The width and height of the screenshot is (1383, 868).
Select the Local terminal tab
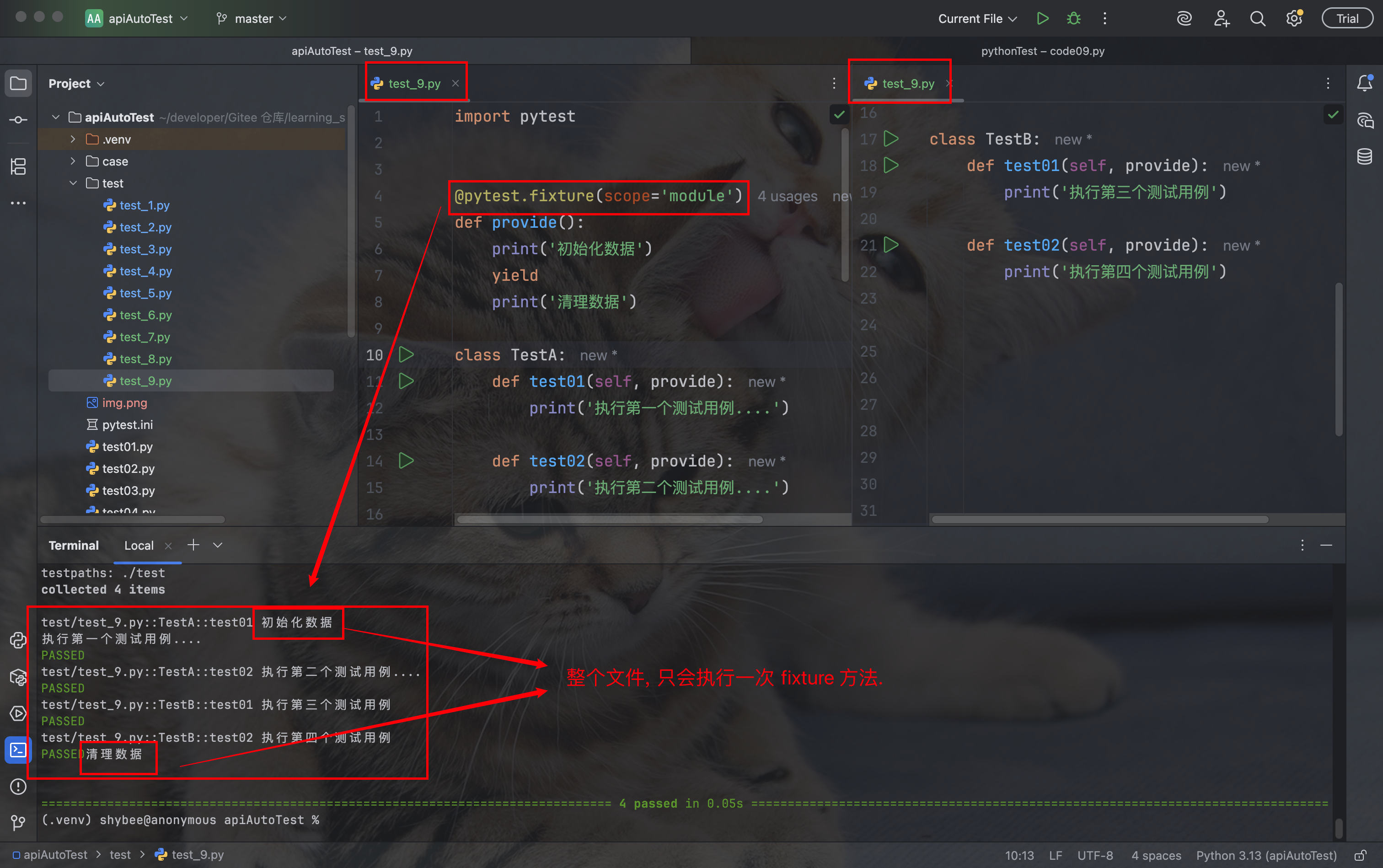[139, 546]
